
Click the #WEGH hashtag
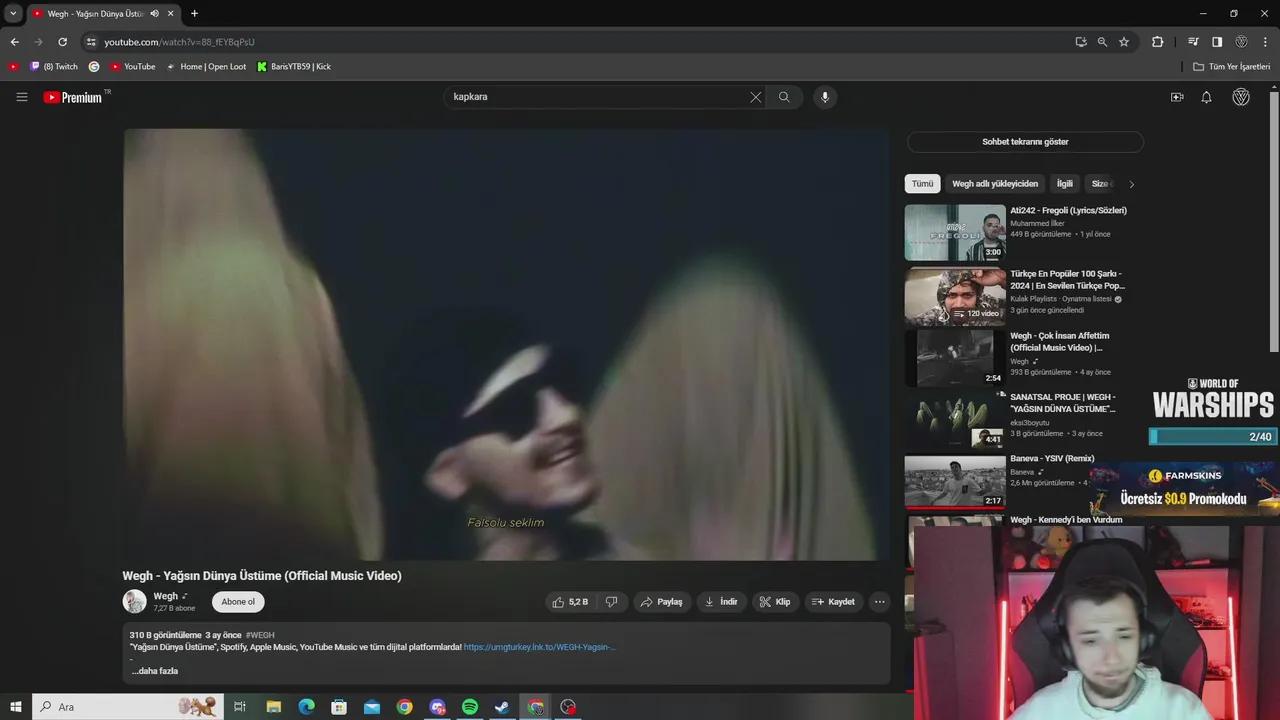260,635
